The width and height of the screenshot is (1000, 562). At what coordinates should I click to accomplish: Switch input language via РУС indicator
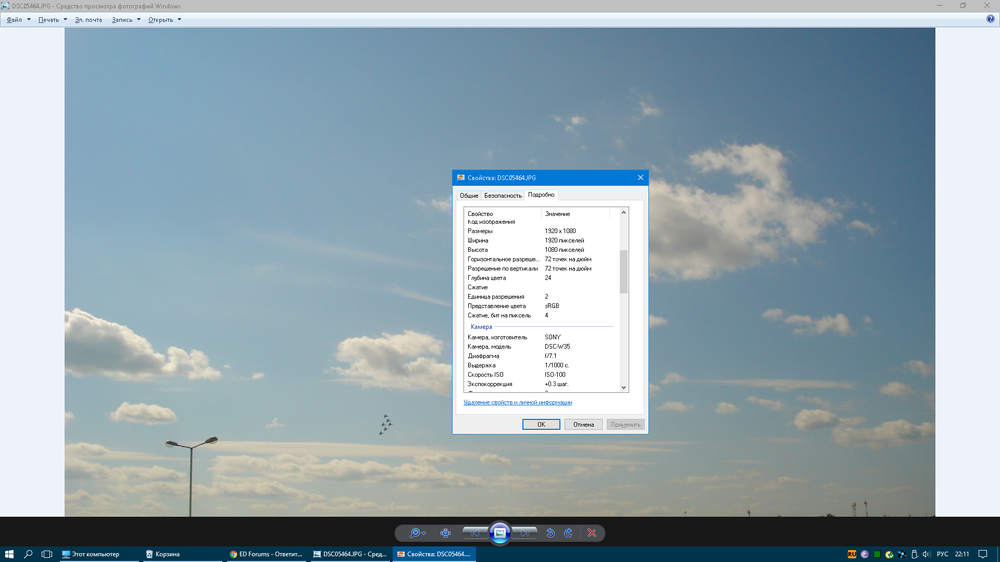pos(943,554)
